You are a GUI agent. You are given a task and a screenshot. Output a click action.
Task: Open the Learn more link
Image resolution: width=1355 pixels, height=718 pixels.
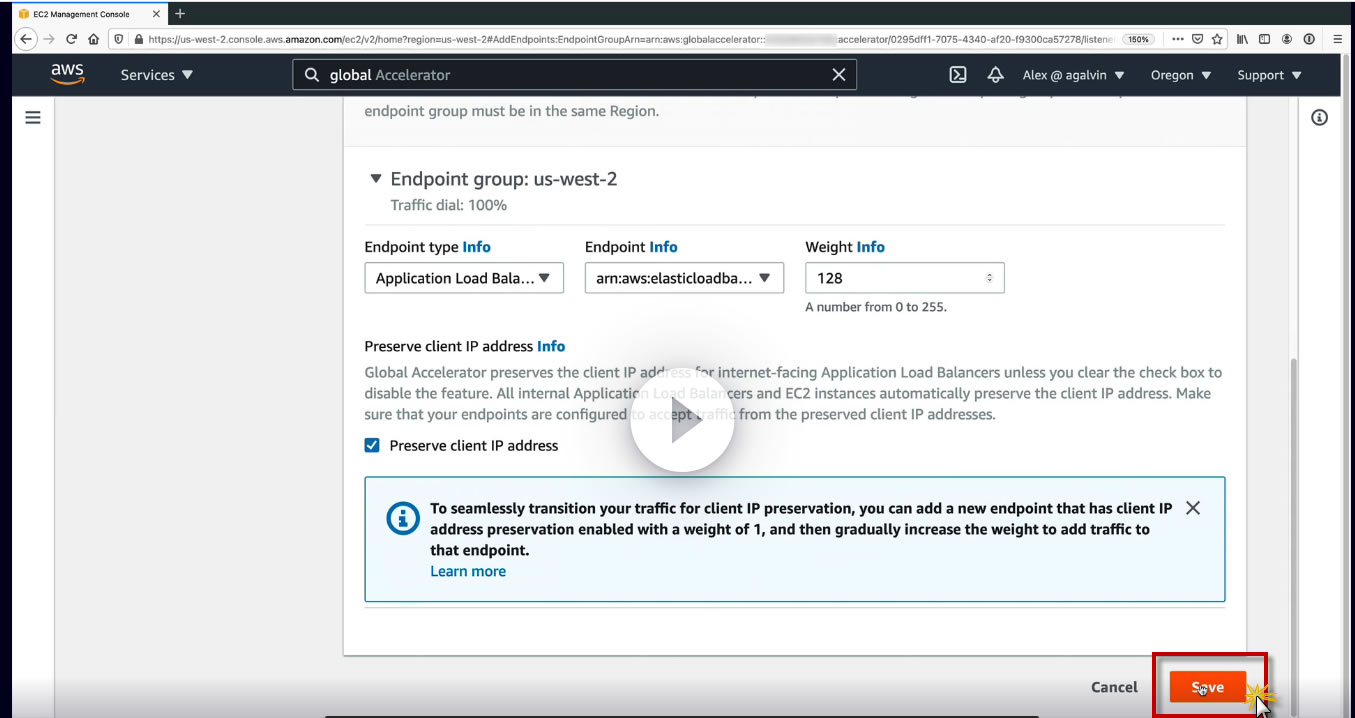(x=468, y=571)
